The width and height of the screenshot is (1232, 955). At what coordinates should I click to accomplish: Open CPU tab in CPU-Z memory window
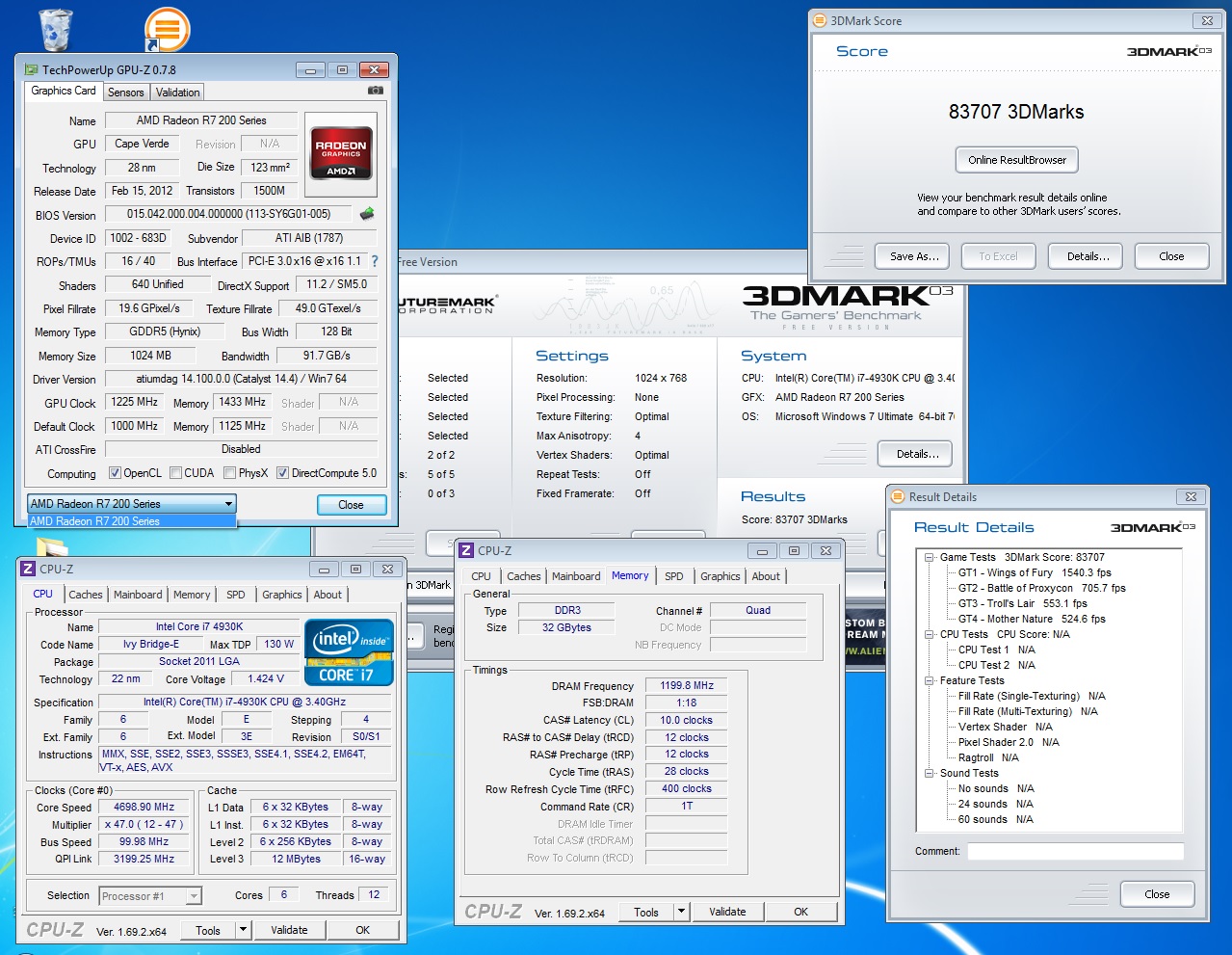[x=482, y=576]
